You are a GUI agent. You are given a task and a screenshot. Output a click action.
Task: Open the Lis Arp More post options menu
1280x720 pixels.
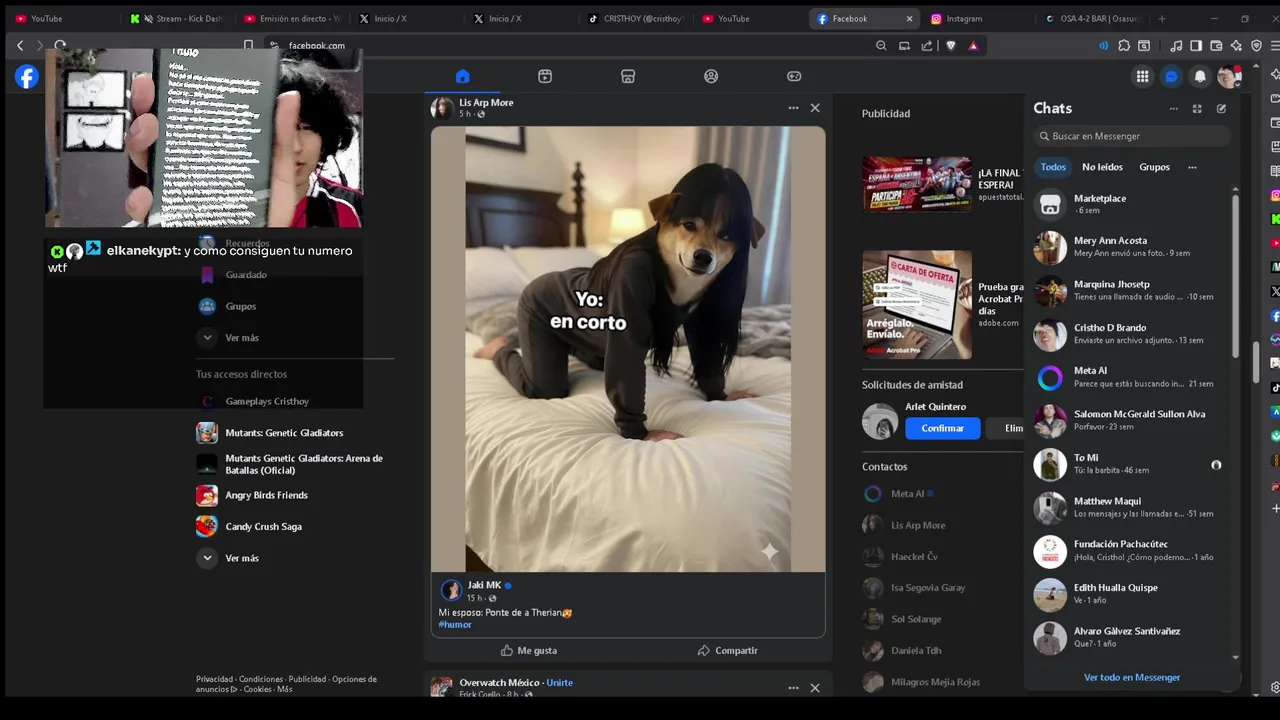793,108
